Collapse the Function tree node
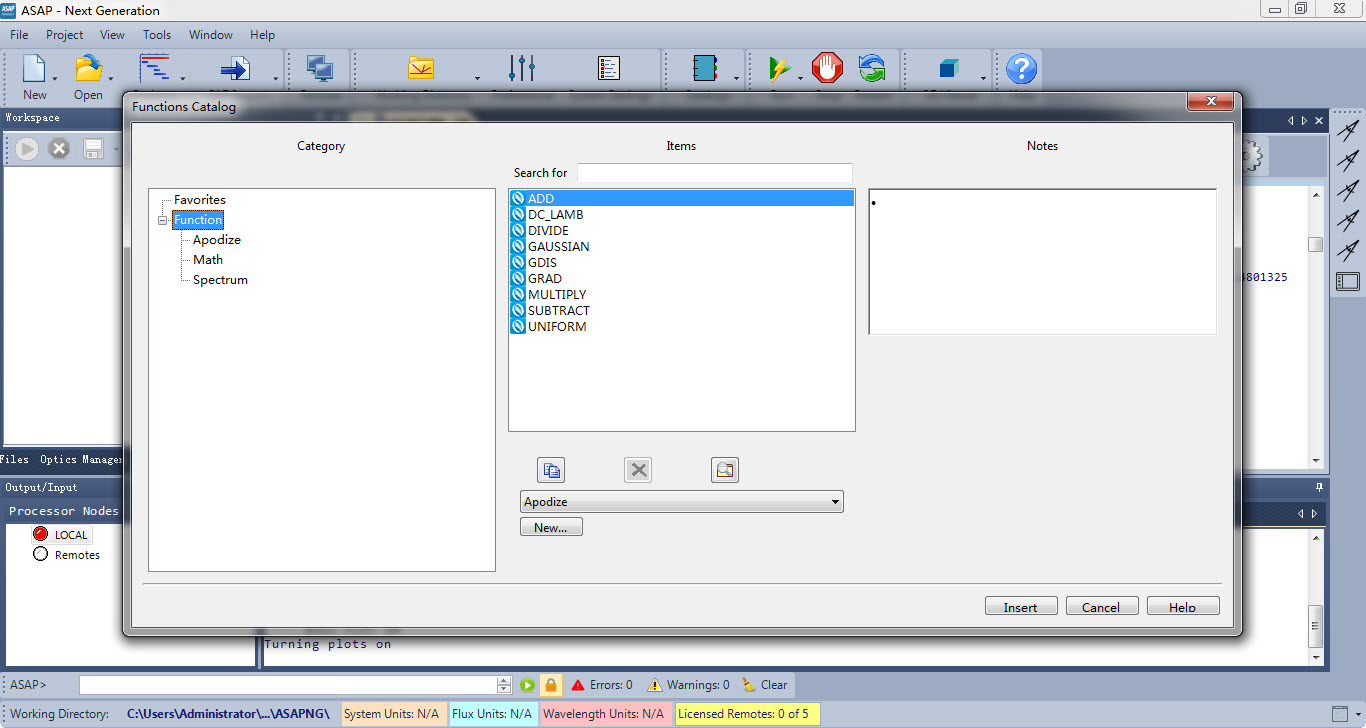The image size is (1366, 728). (x=163, y=220)
